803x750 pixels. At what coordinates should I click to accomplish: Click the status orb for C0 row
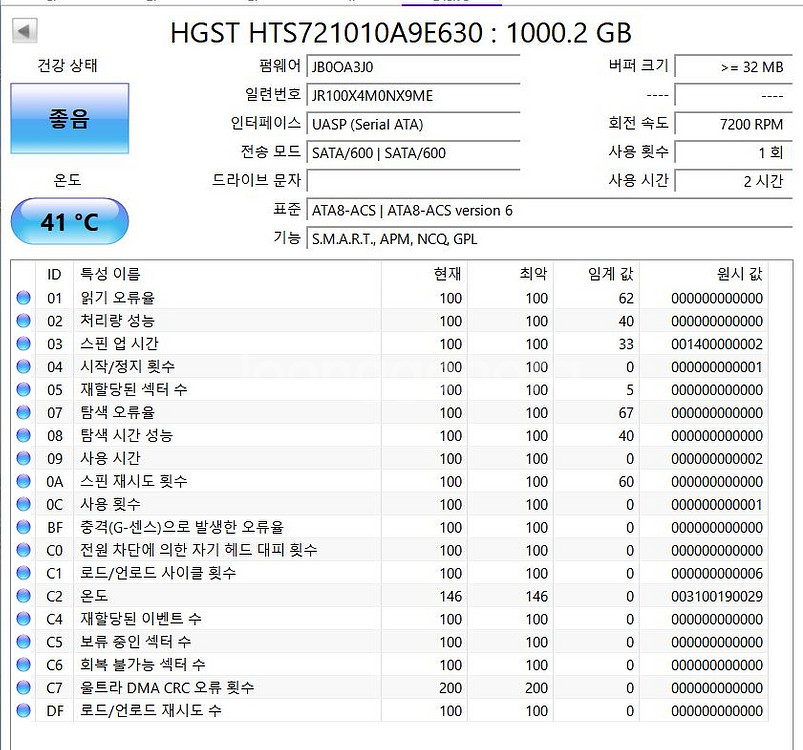point(24,550)
